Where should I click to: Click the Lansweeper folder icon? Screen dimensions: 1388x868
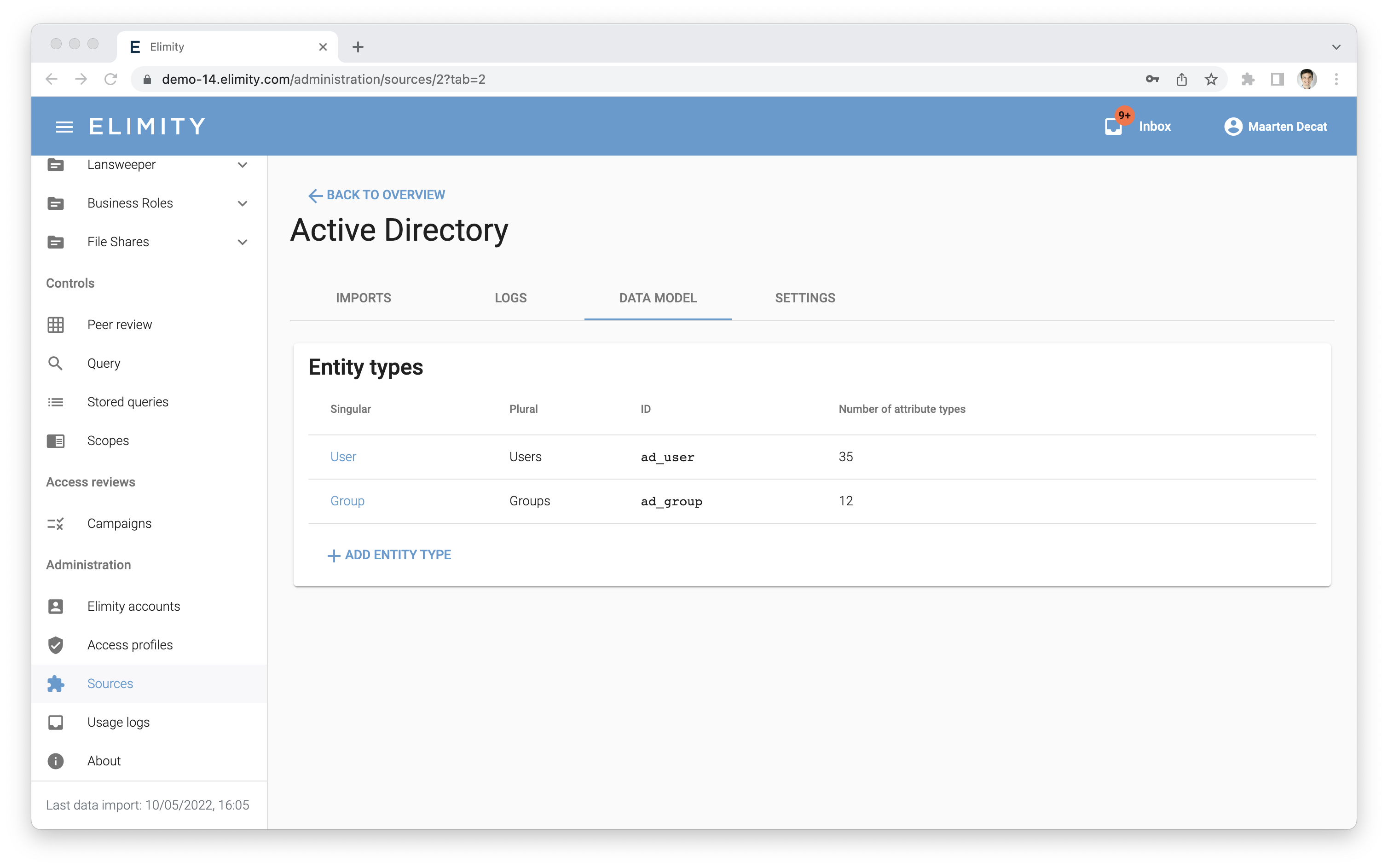pyautogui.click(x=56, y=165)
